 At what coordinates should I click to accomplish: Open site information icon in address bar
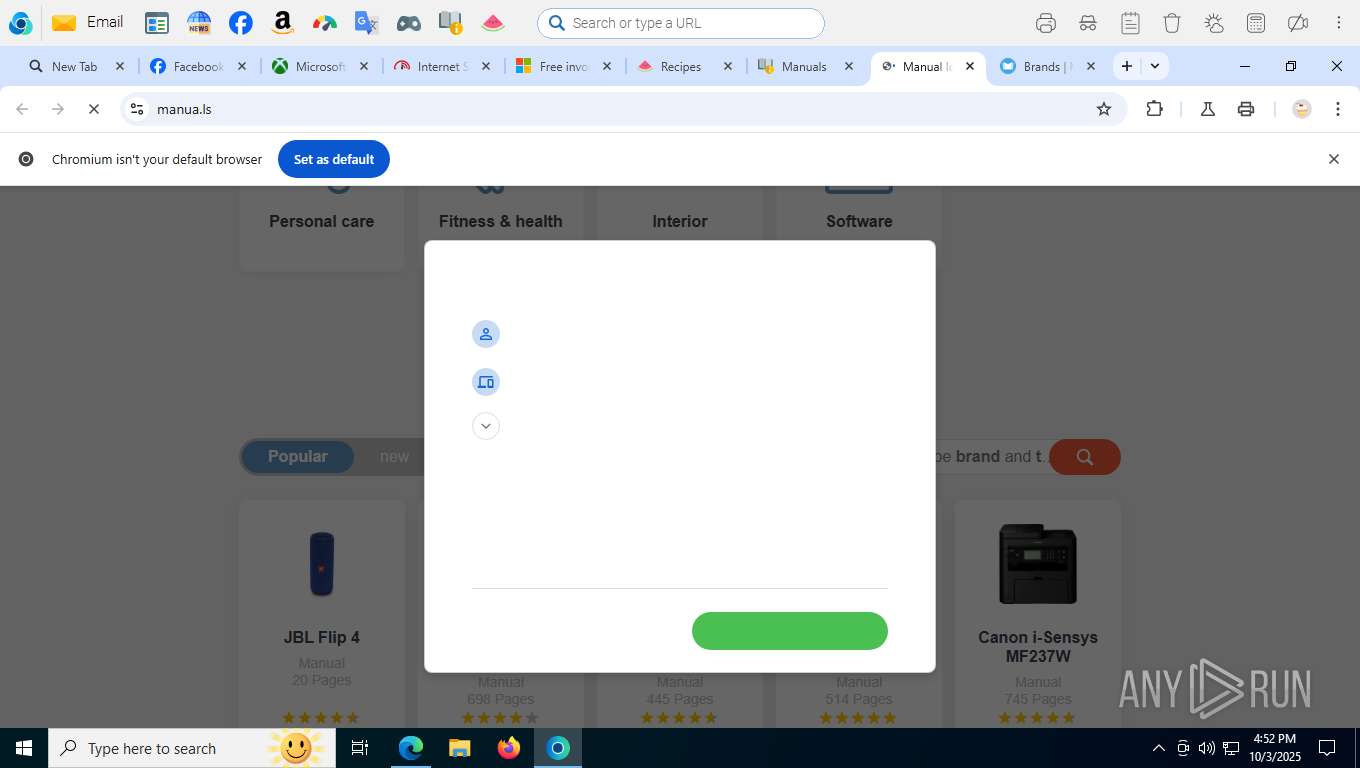pos(137,109)
